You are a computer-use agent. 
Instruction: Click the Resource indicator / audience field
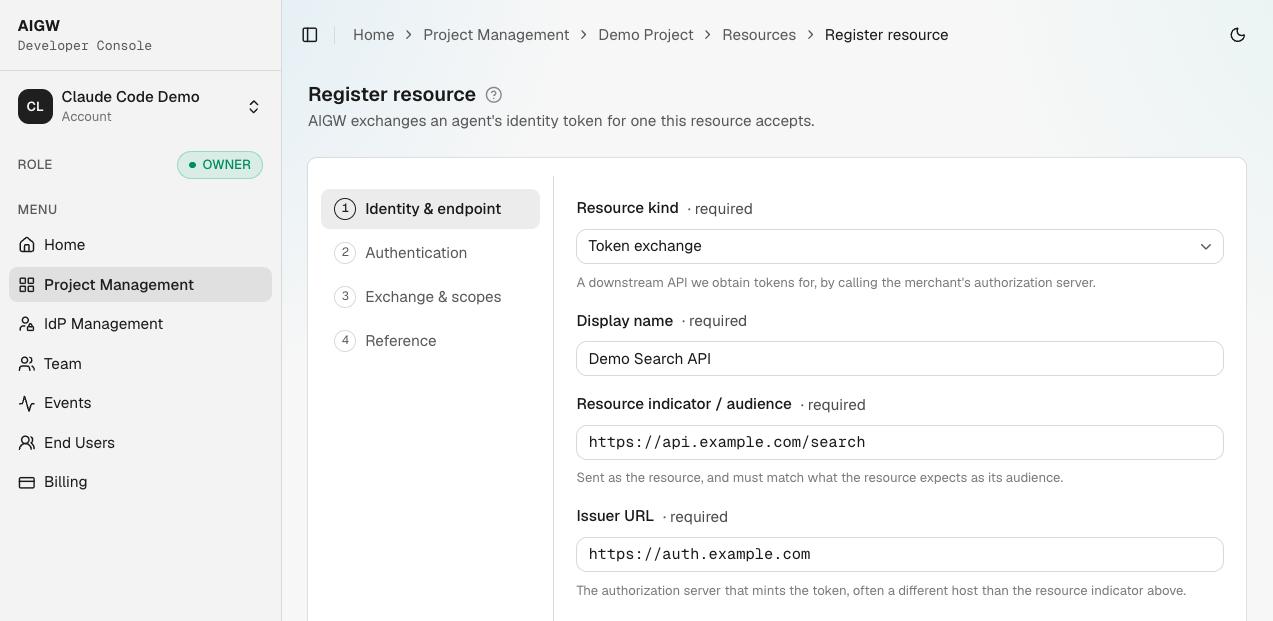point(900,443)
